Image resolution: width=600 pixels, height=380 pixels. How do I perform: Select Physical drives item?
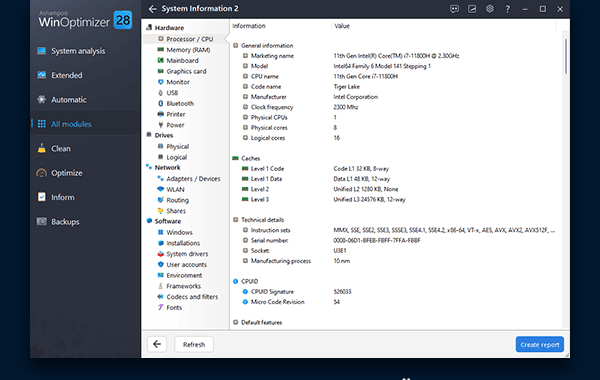coord(177,146)
